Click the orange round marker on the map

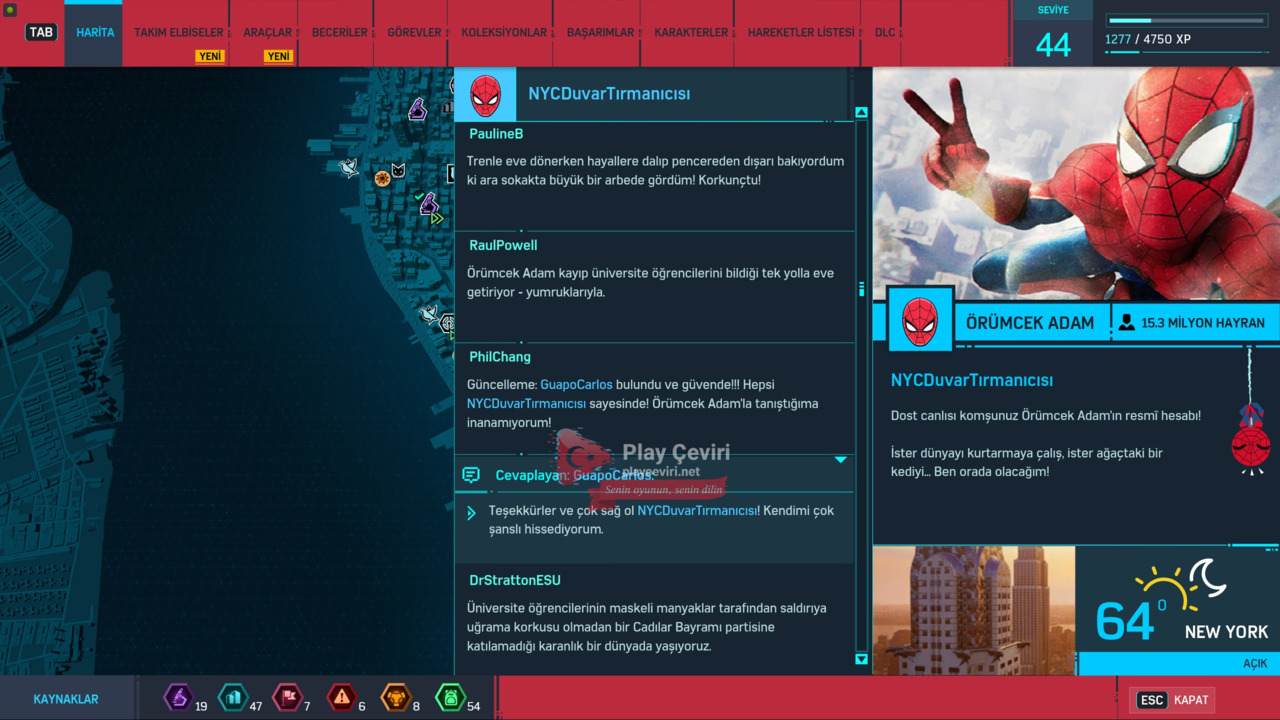tap(382, 179)
